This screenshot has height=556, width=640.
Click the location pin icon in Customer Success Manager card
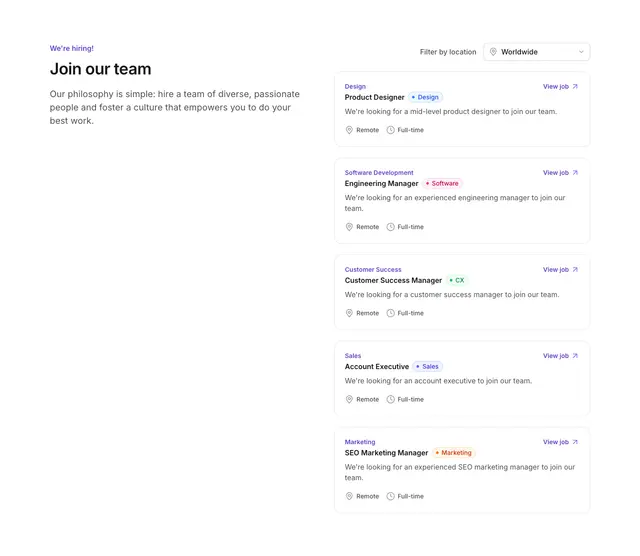point(349,313)
